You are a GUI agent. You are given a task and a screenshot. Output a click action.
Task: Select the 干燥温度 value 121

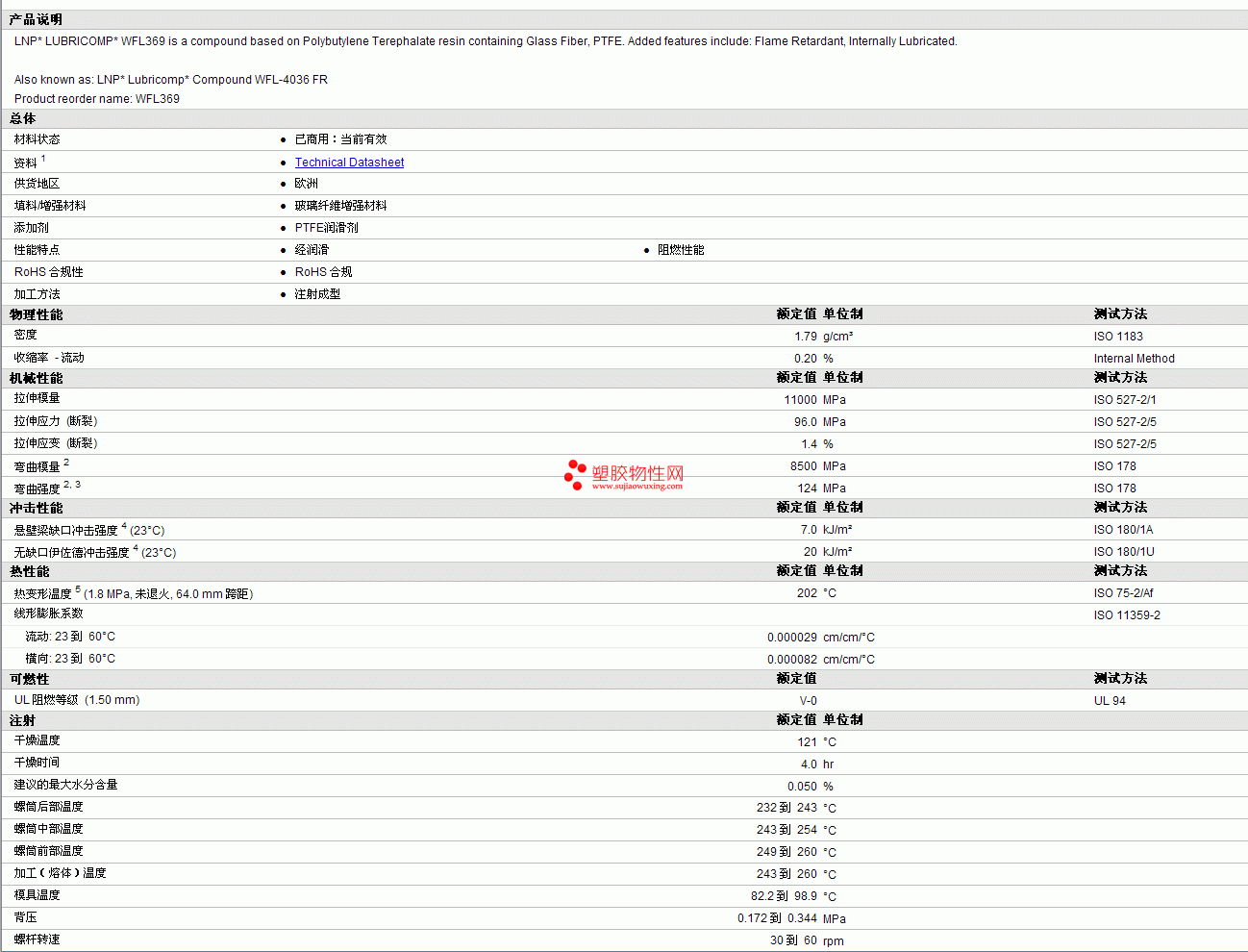(808, 742)
